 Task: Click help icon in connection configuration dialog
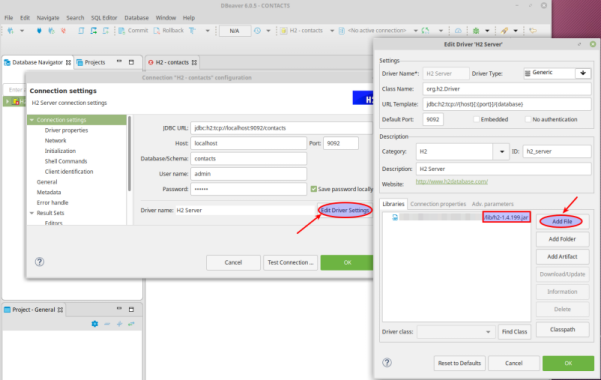coord(39,262)
